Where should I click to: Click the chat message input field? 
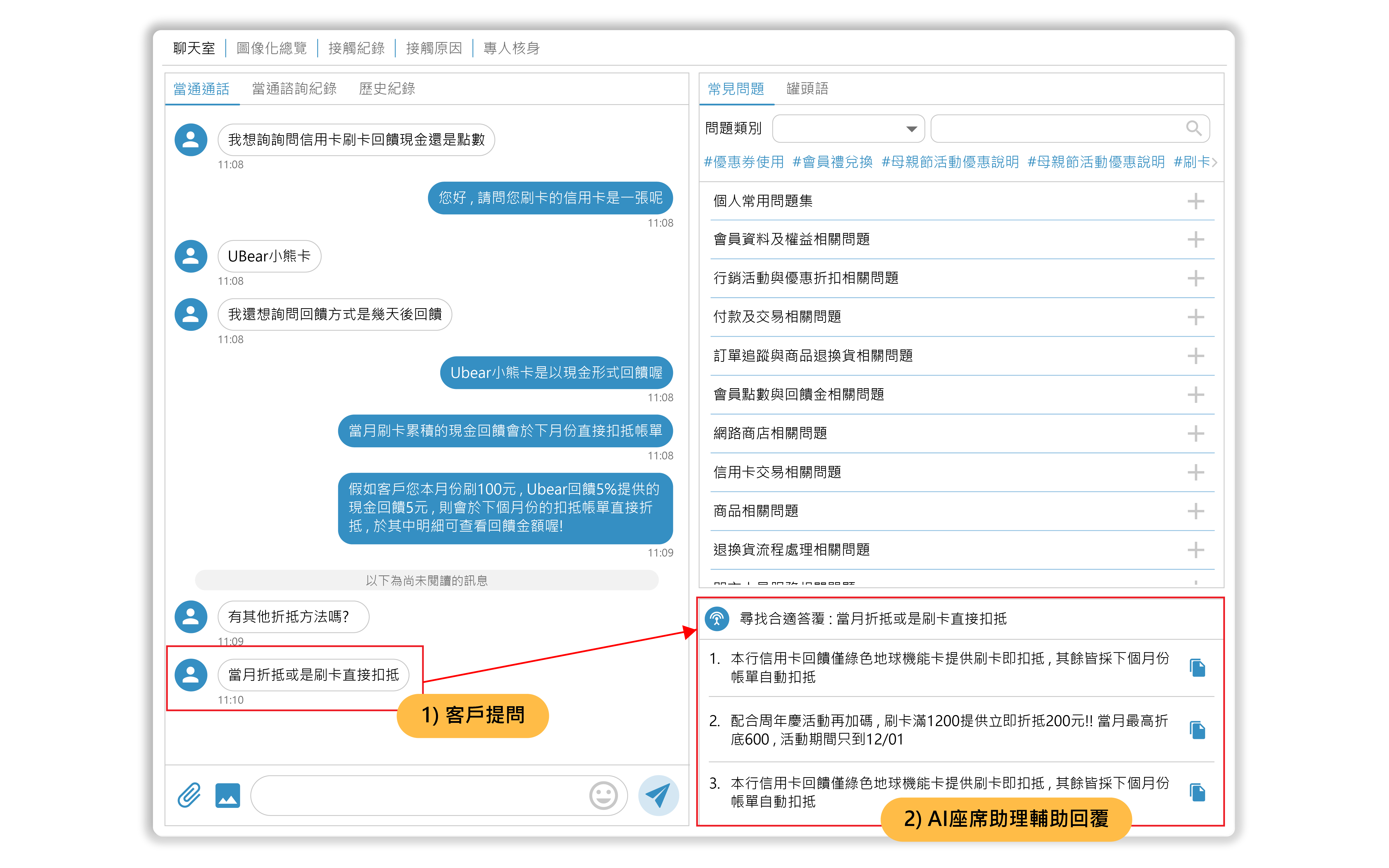click(419, 796)
